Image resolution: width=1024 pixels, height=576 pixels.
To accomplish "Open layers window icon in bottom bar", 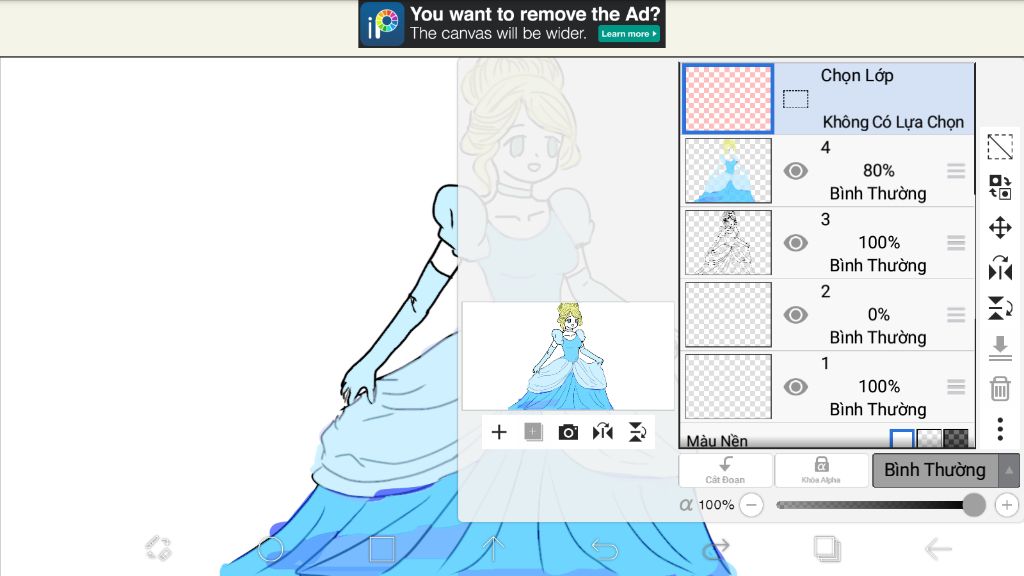I will 827,549.
